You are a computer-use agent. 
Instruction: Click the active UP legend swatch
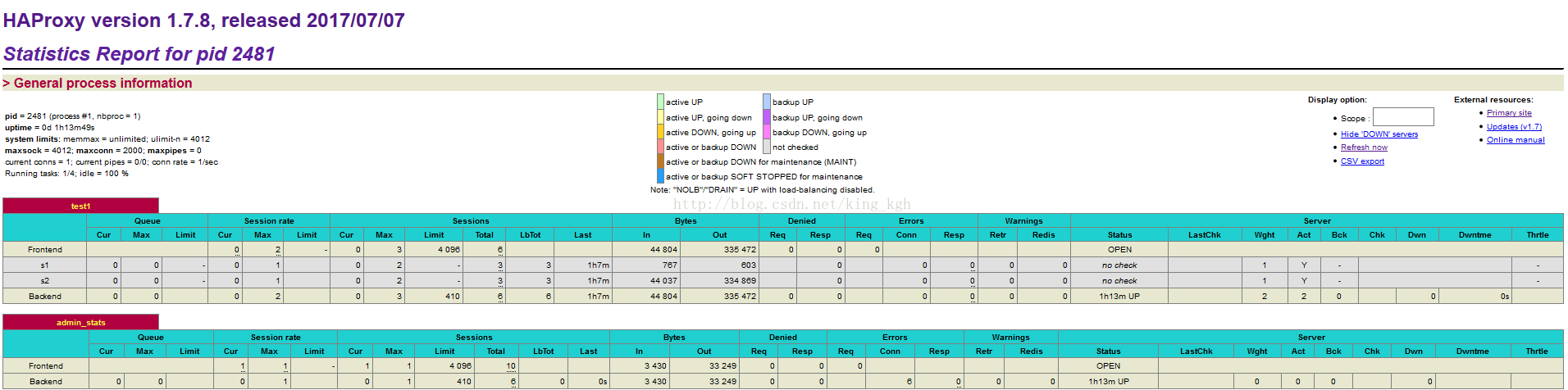pyautogui.click(x=660, y=102)
